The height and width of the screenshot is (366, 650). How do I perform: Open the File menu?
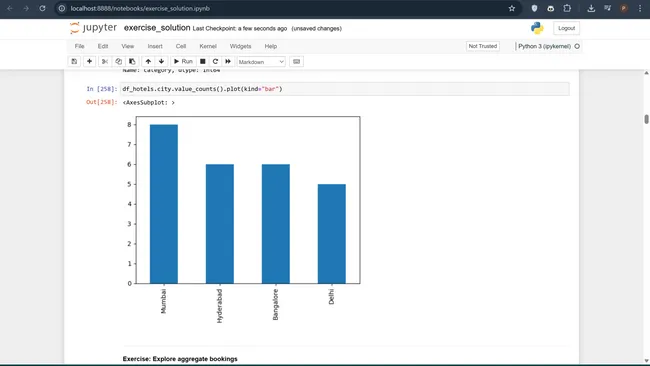[80, 46]
